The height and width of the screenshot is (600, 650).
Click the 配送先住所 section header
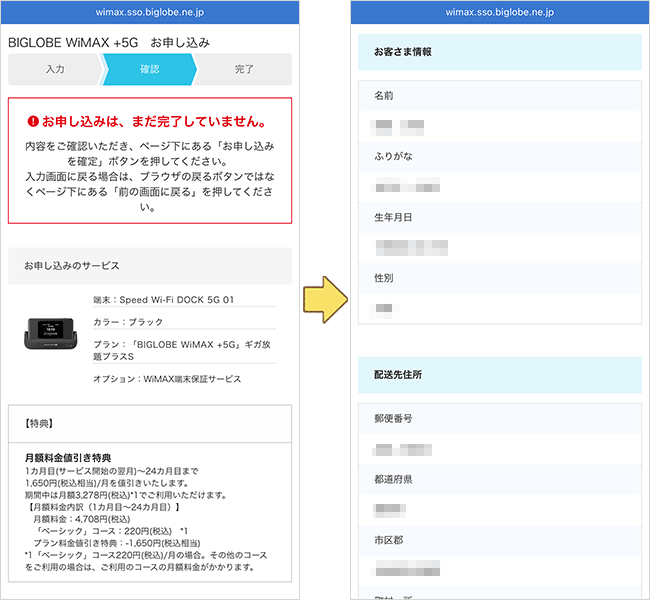point(500,375)
